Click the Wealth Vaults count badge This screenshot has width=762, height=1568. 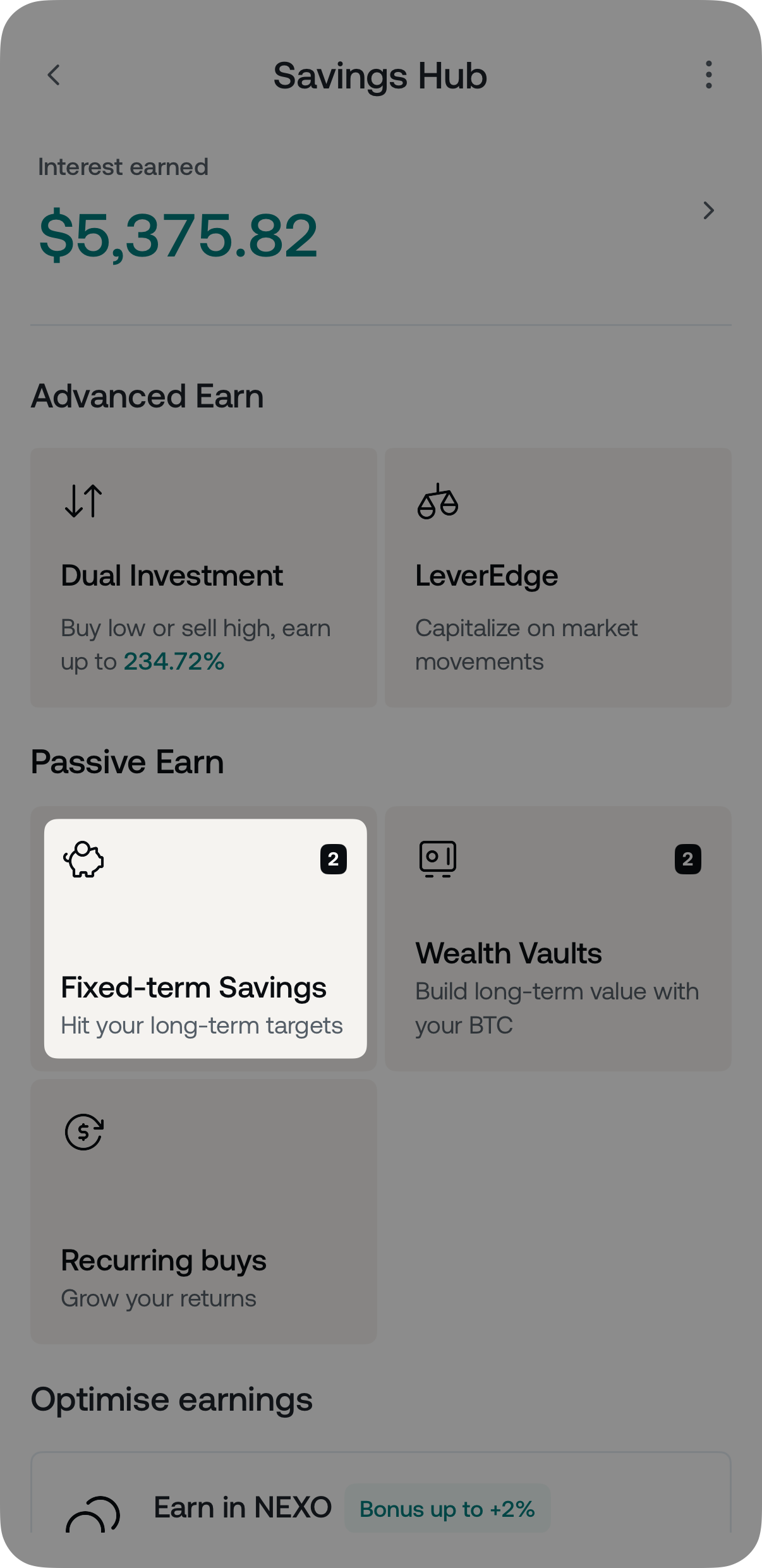pyautogui.click(x=687, y=859)
